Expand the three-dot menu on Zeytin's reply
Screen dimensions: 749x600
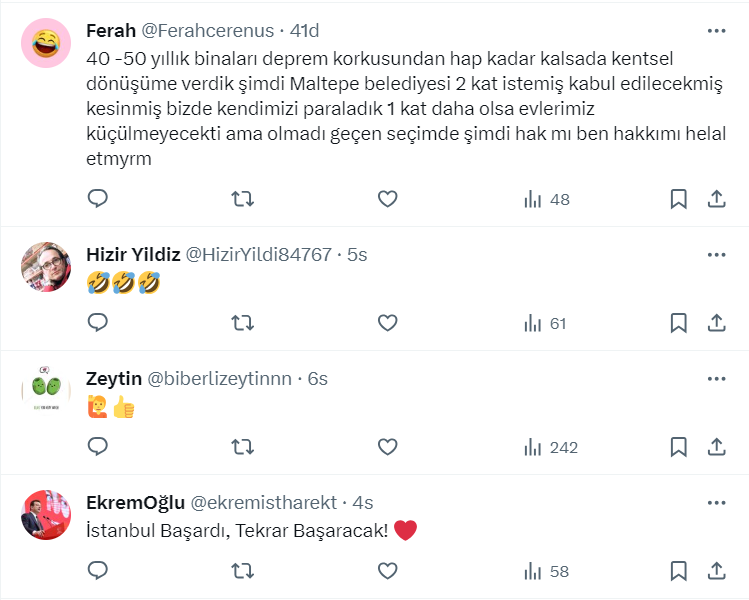716,379
